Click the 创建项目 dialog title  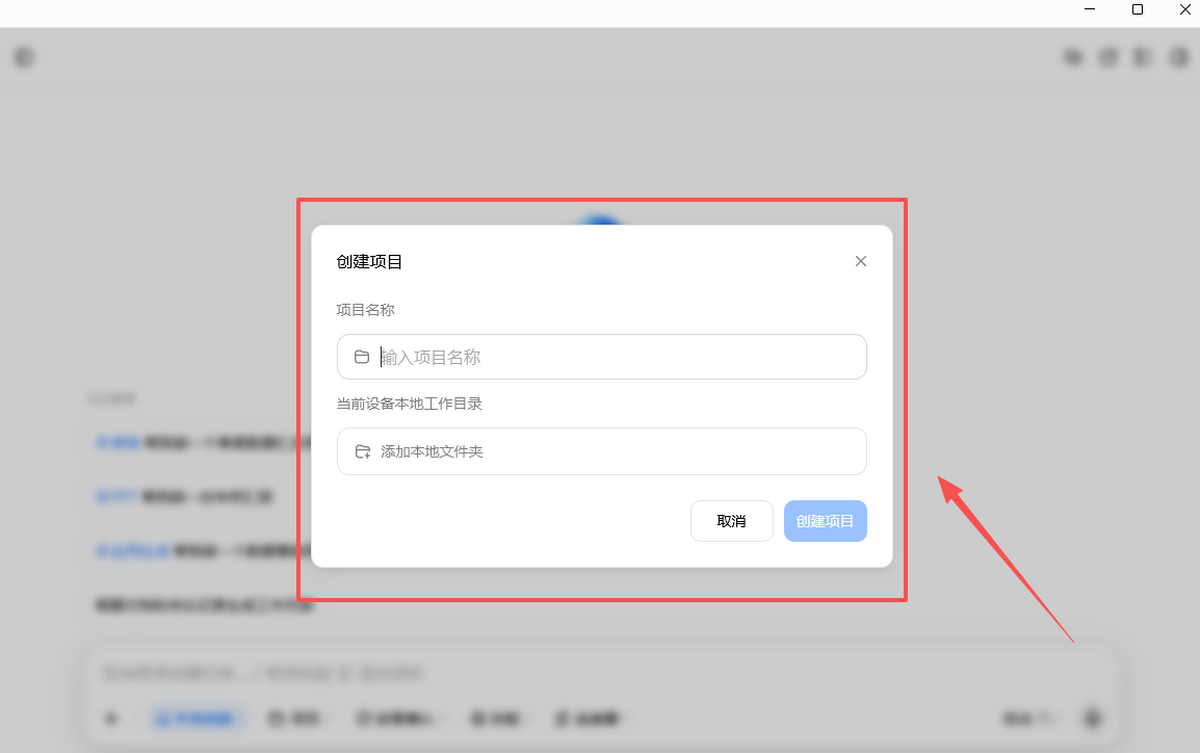coord(370,262)
